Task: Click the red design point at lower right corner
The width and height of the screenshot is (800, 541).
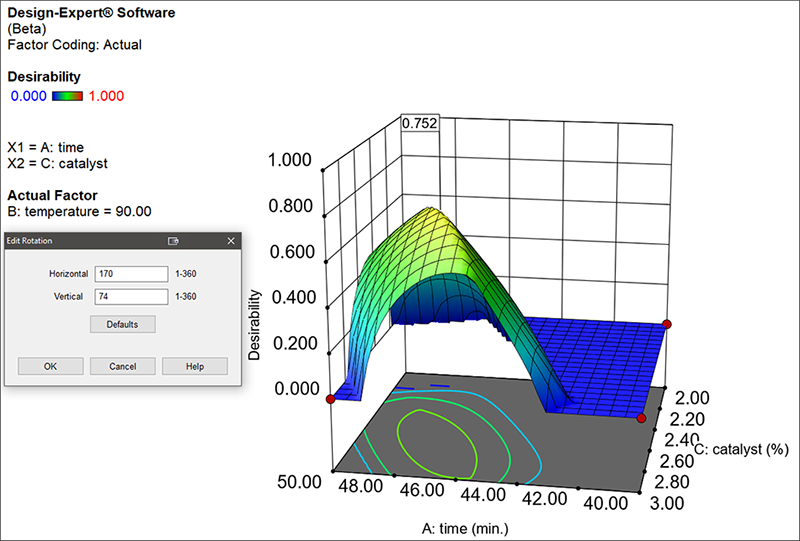Action: click(x=642, y=417)
